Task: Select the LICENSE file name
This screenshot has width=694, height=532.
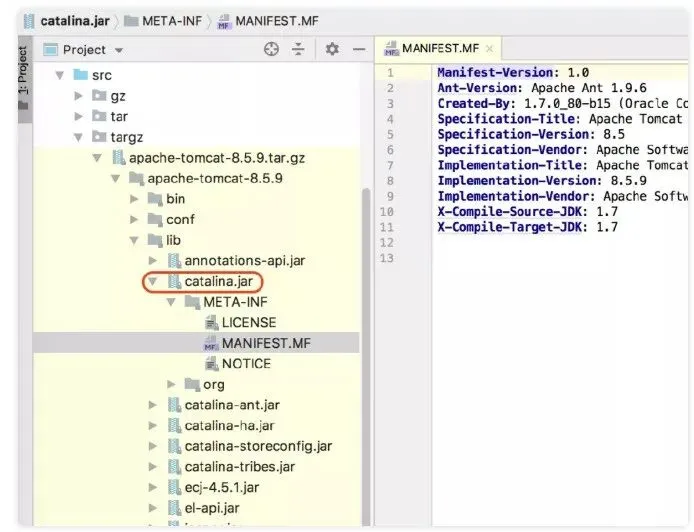Action: point(249,323)
